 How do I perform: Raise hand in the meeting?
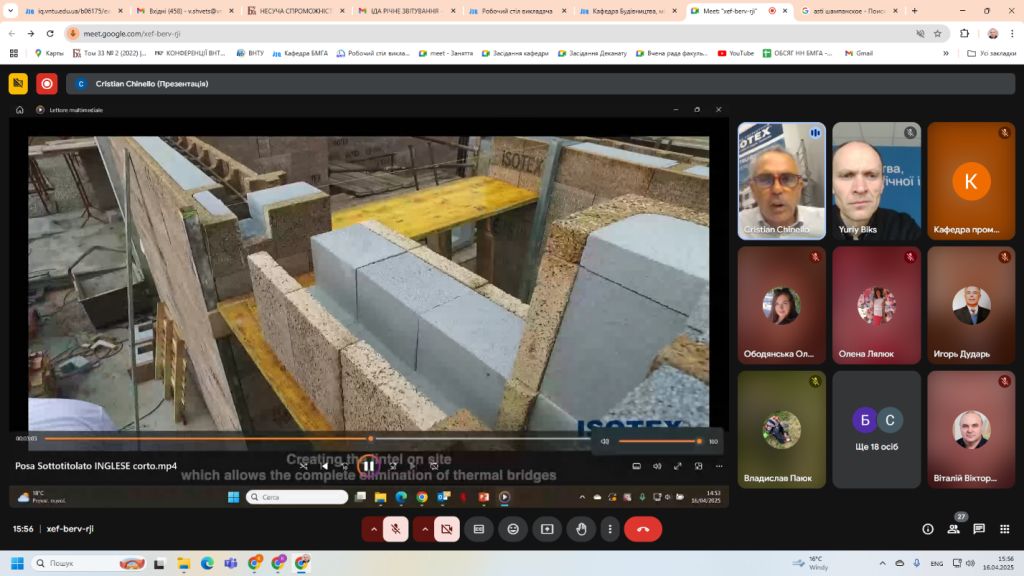click(581, 529)
